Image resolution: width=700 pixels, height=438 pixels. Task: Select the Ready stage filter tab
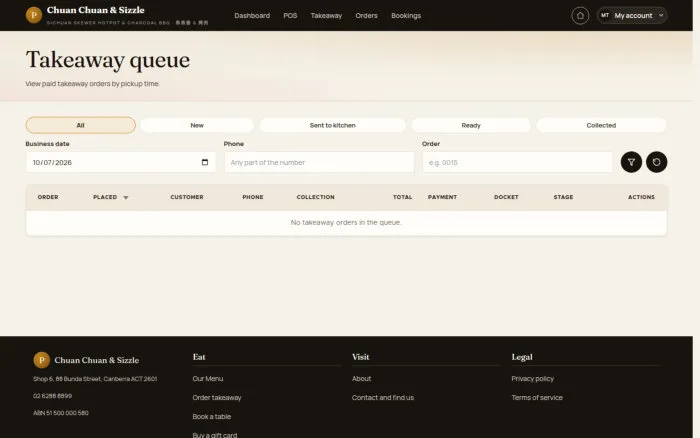tap(471, 125)
